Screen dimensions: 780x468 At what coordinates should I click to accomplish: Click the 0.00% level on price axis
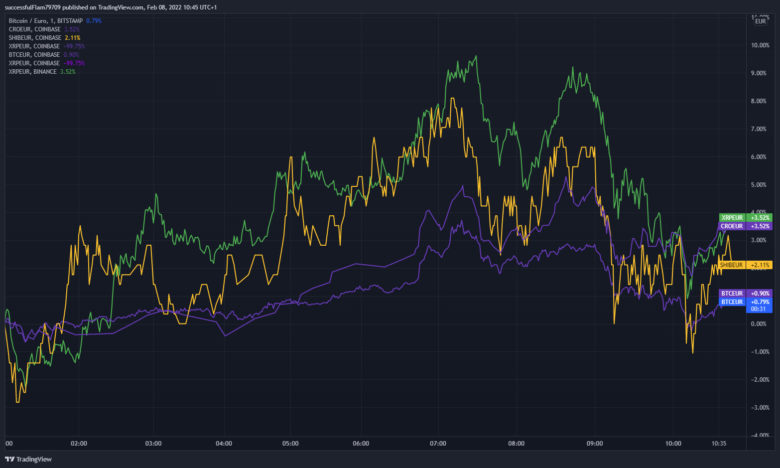coord(758,323)
